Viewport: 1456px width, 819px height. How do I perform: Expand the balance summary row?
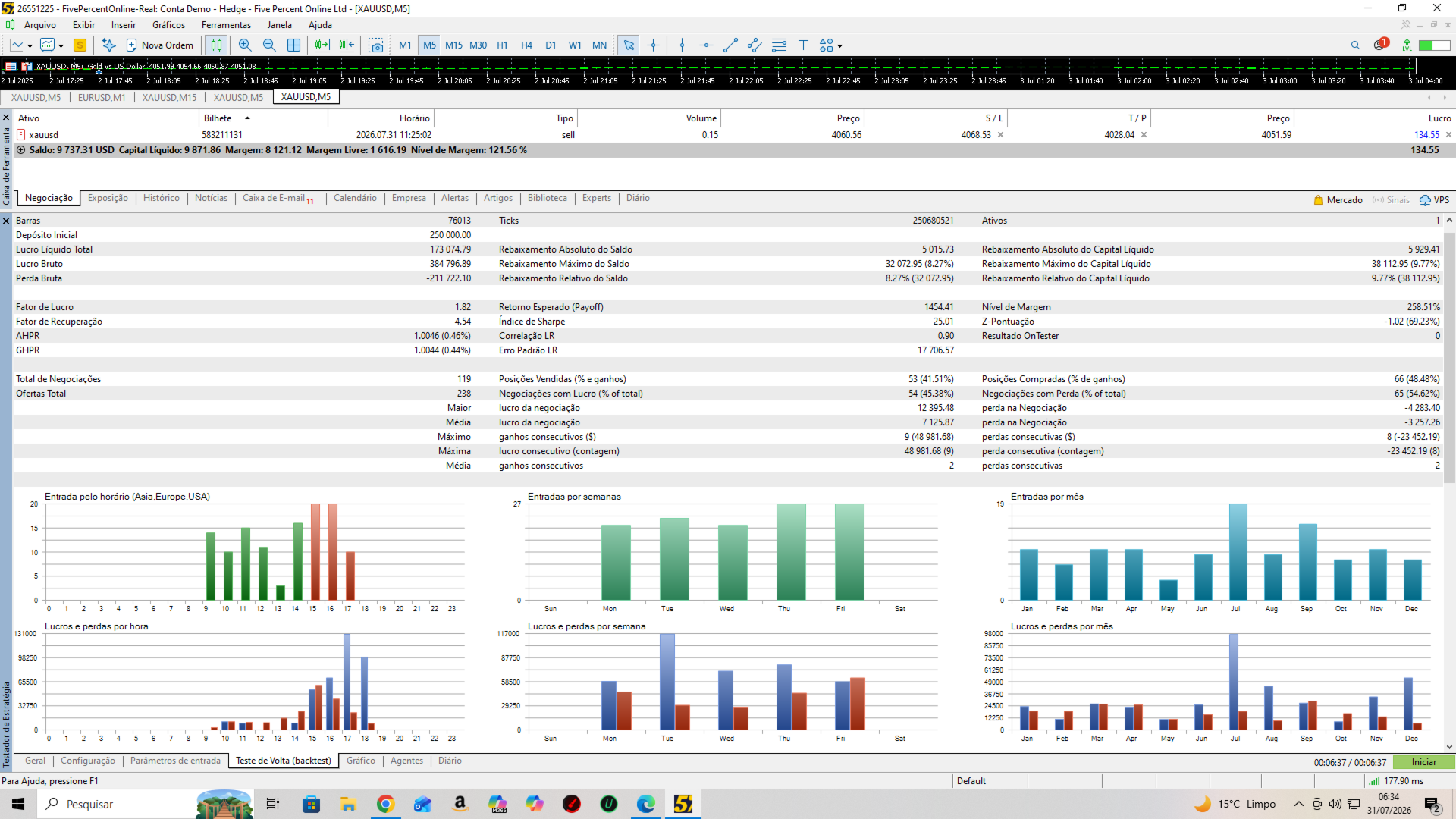(x=21, y=150)
